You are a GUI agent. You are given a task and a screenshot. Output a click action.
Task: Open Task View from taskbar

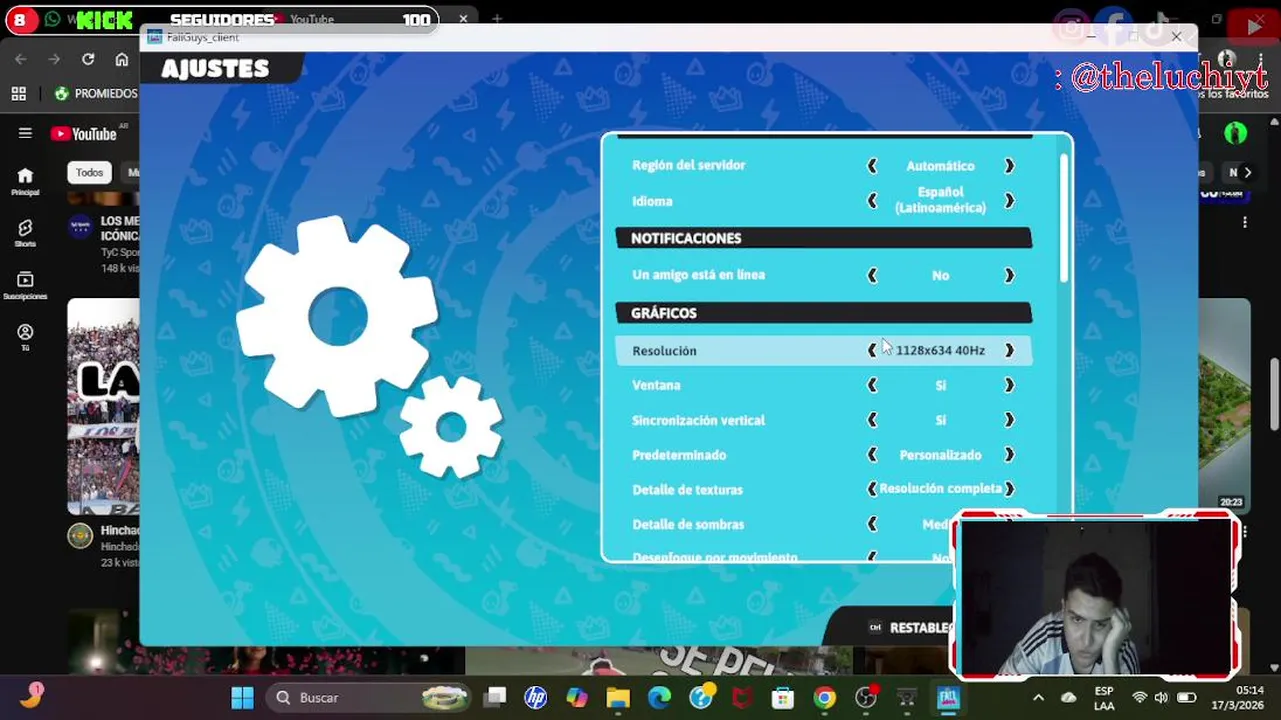pos(495,698)
